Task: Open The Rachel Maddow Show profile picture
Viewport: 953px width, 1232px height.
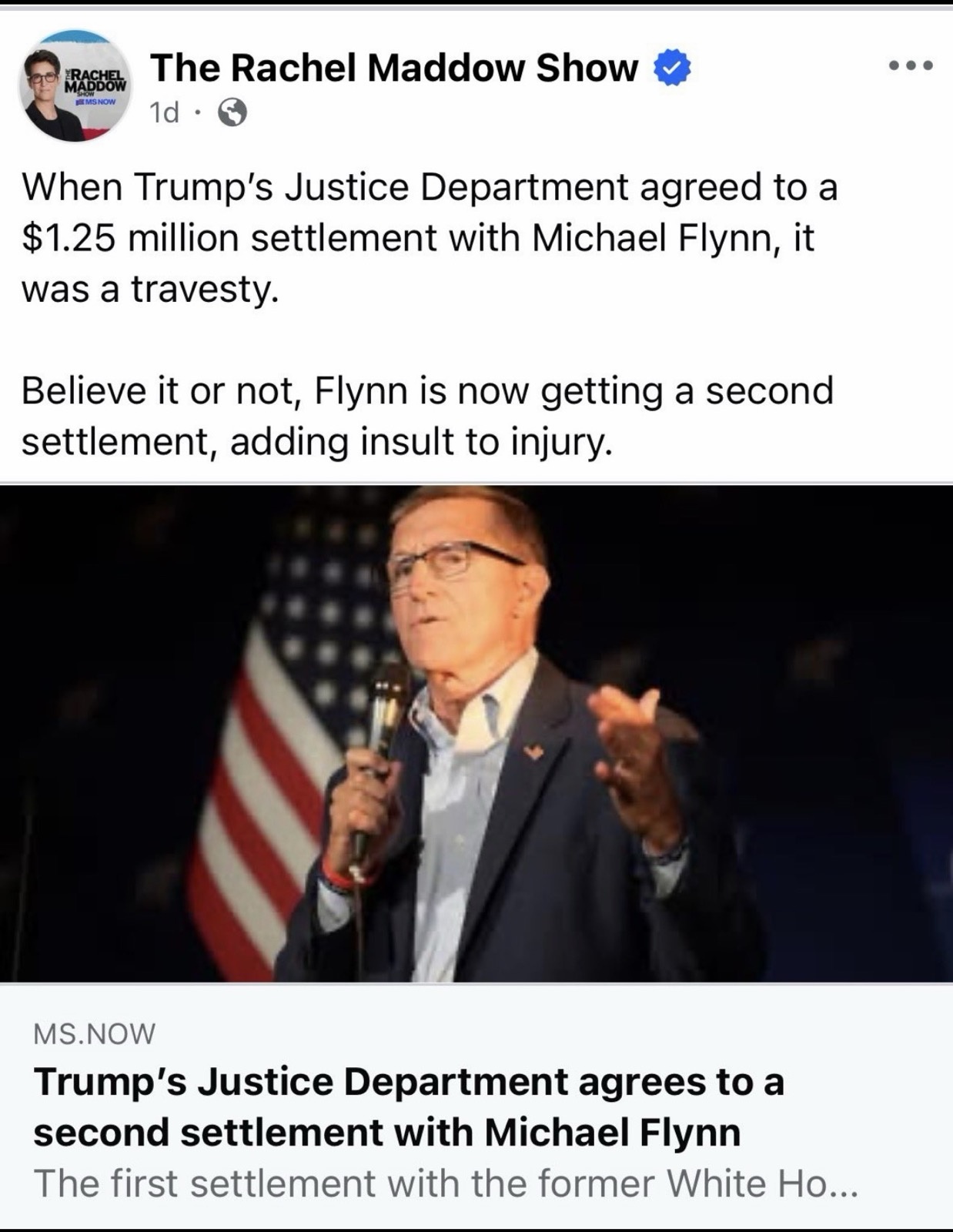Action: tap(75, 86)
